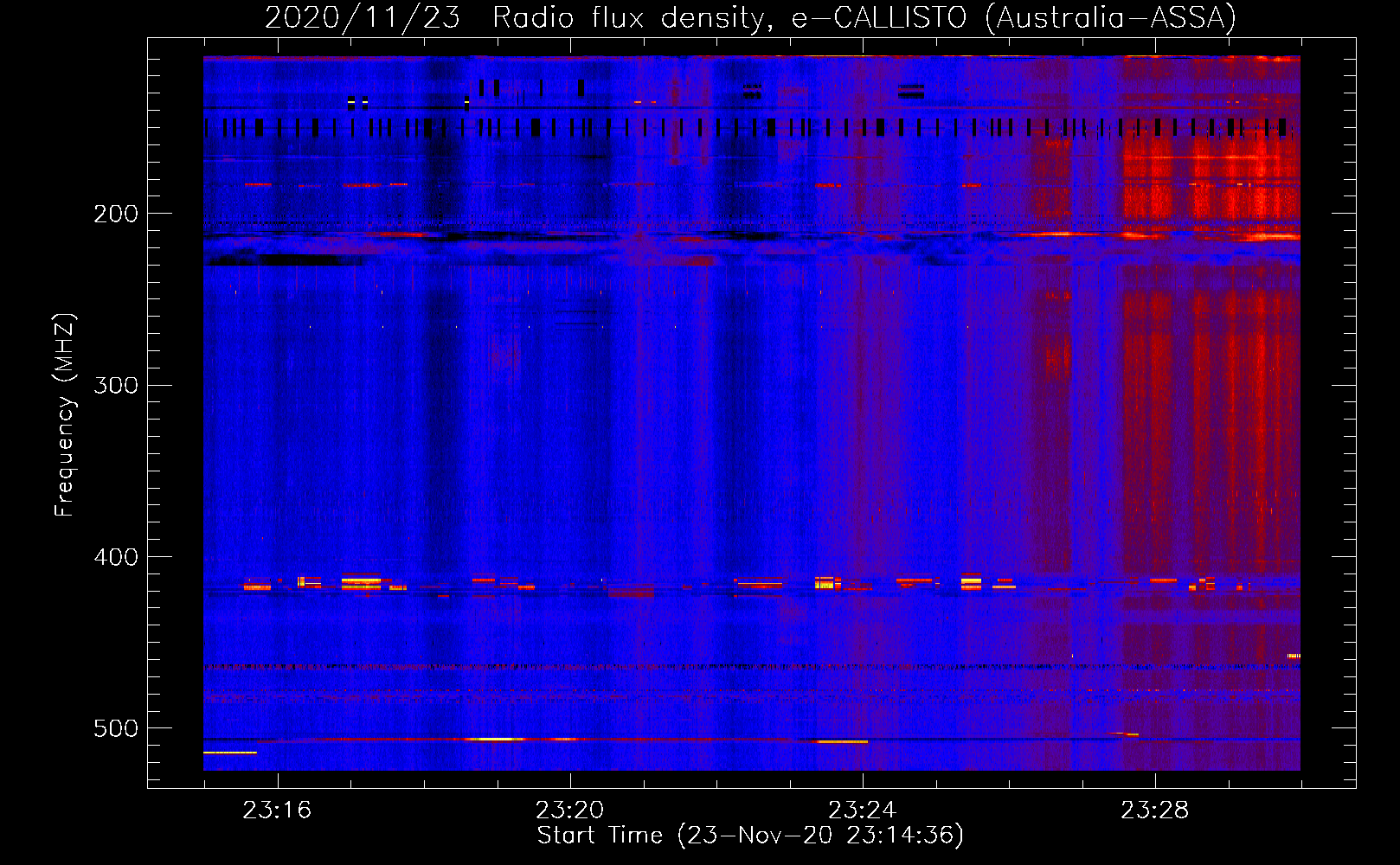The width and height of the screenshot is (1400, 865).
Task: Click the 23:20 time tick label
Action: pos(569,811)
